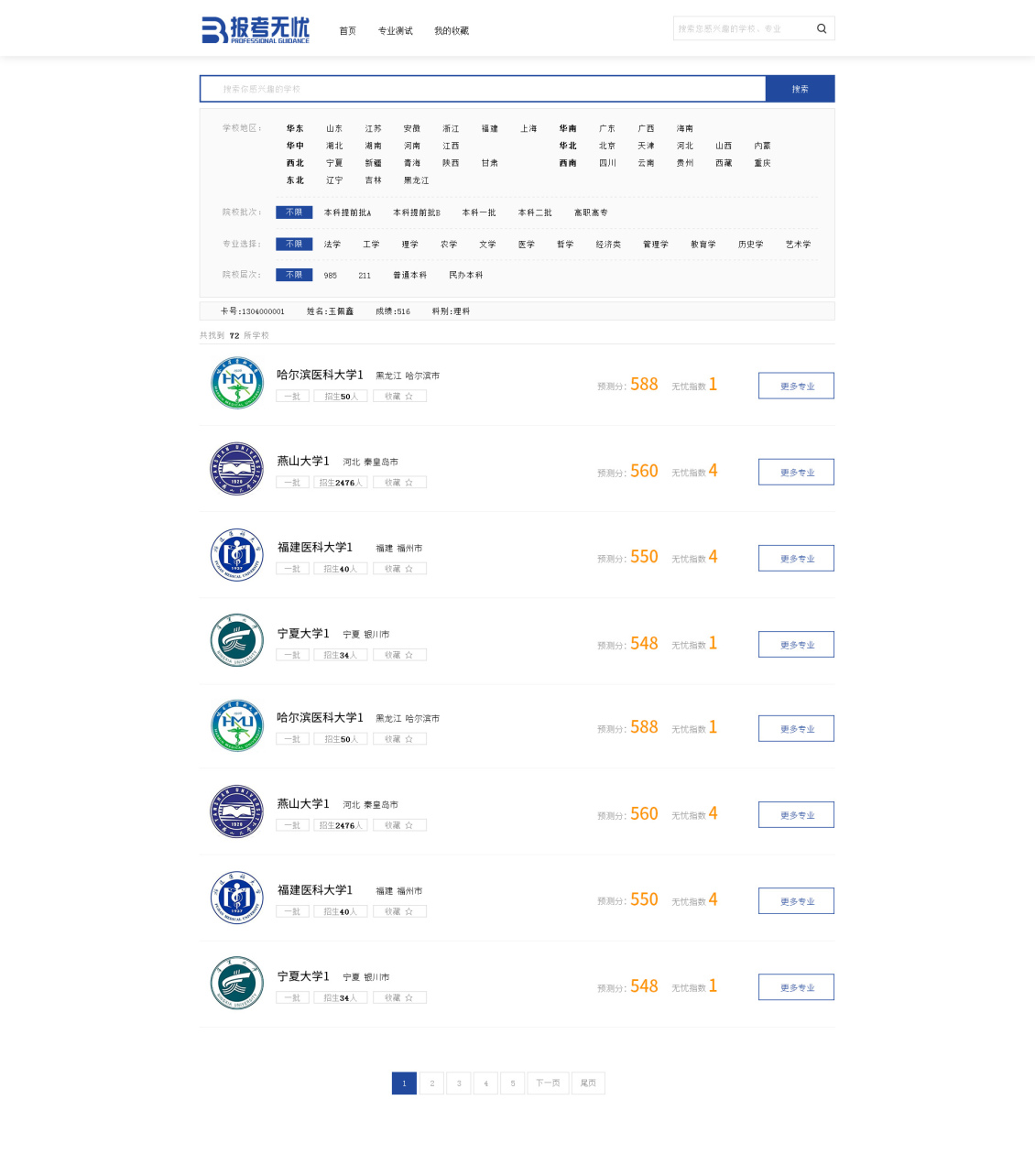Image resolution: width=1035 pixels, height=1176 pixels.
Task: Go to the 我的收藏 navigation item
Action: click(x=452, y=31)
